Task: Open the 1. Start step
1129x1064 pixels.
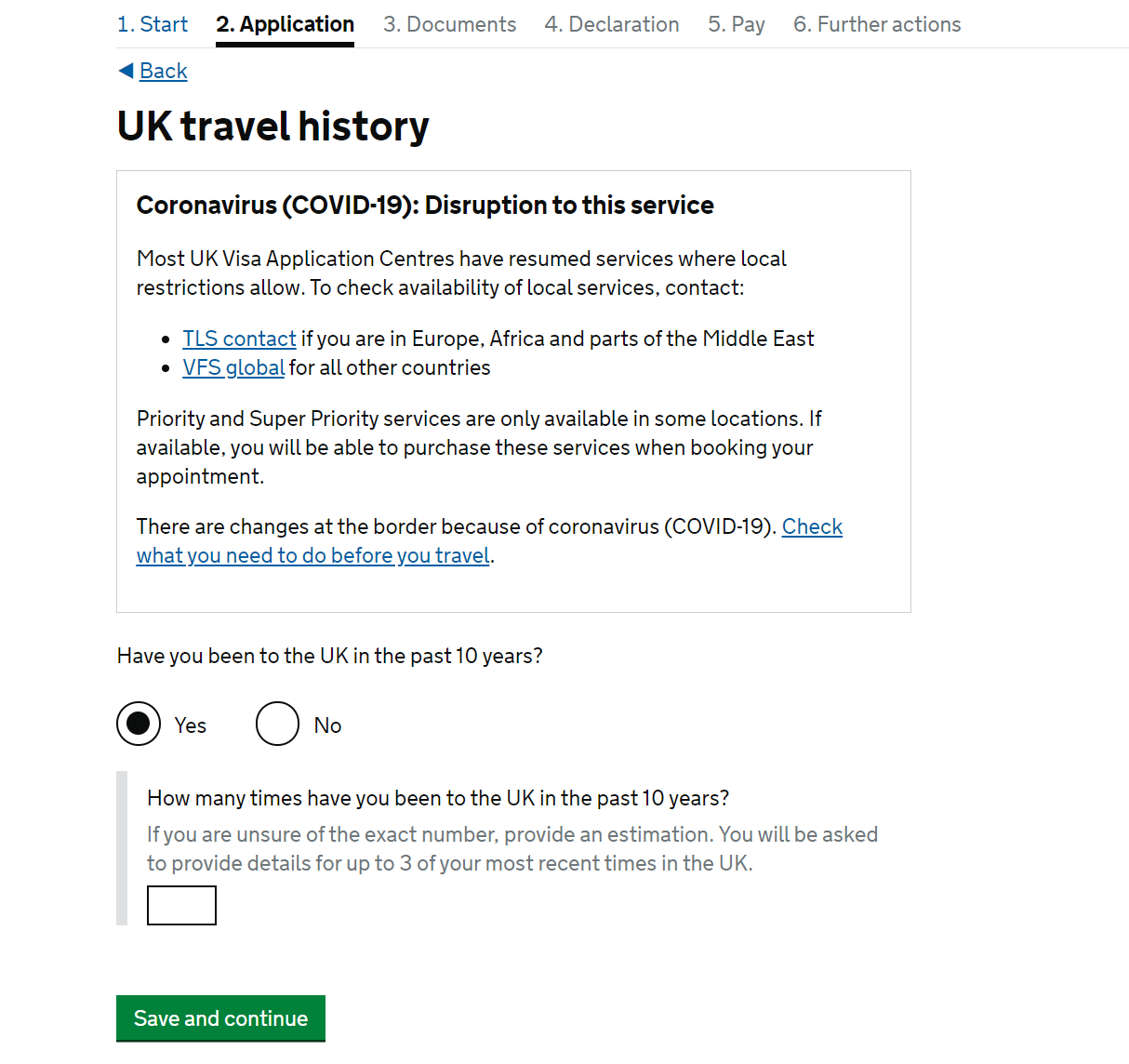Action: [153, 24]
